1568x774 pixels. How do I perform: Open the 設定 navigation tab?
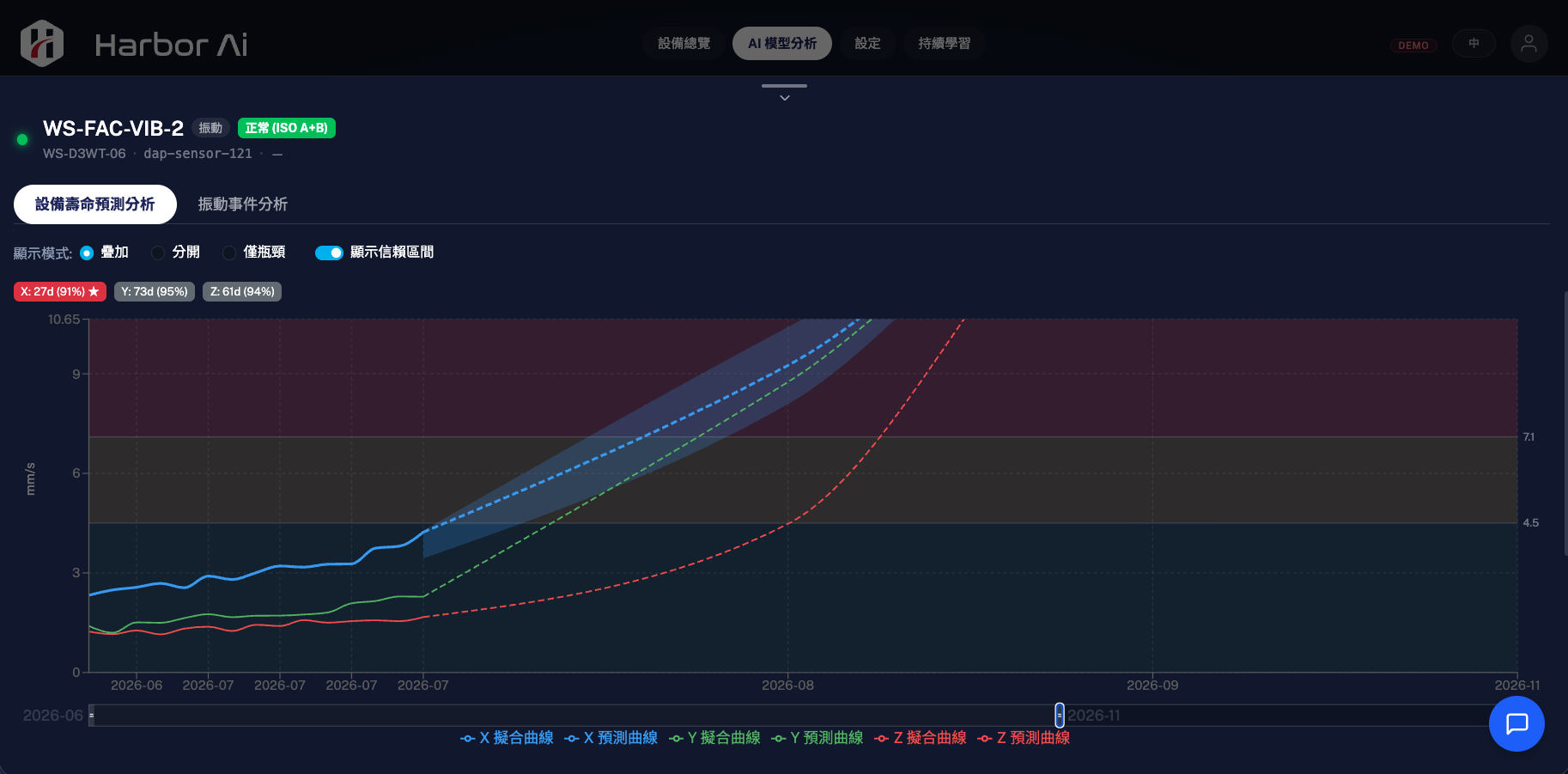click(x=867, y=43)
